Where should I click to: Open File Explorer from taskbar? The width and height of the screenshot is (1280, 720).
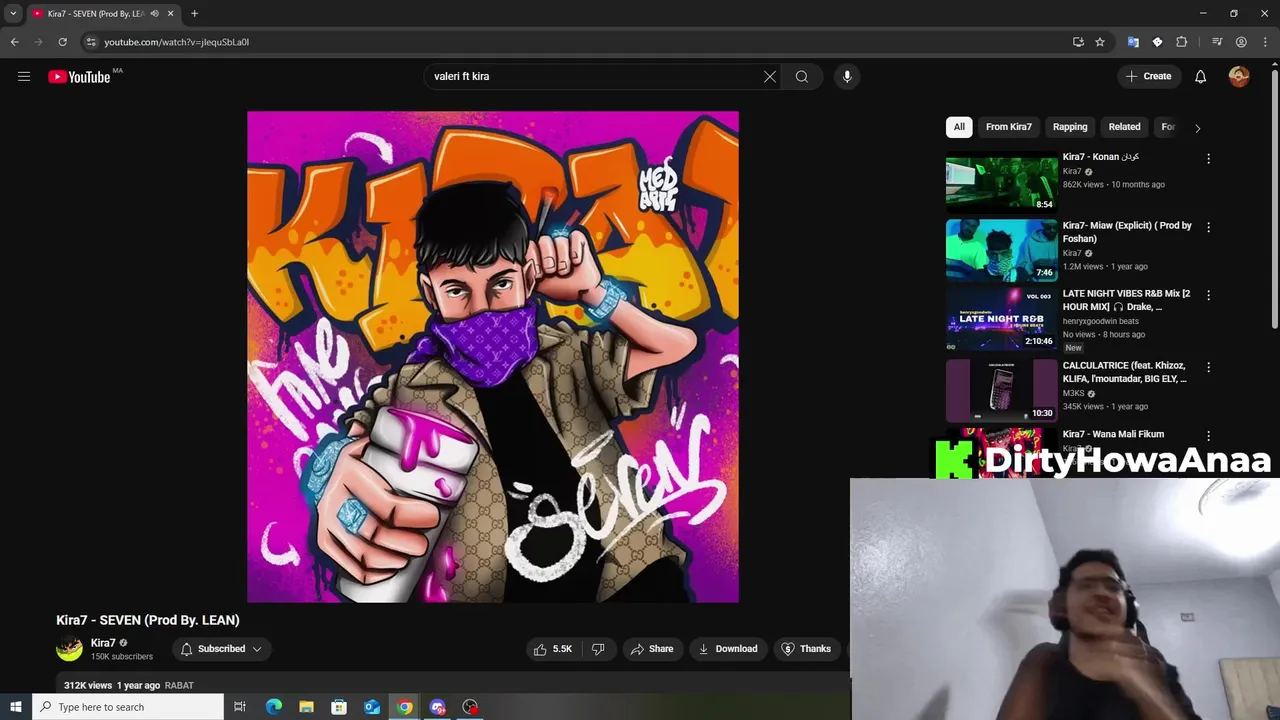pyautogui.click(x=306, y=707)
